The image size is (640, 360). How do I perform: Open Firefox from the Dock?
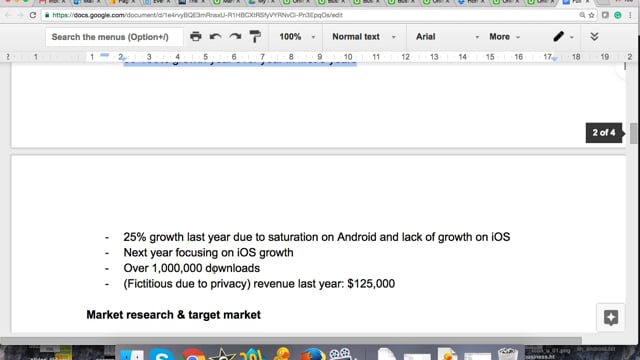(x=313, y=354)
